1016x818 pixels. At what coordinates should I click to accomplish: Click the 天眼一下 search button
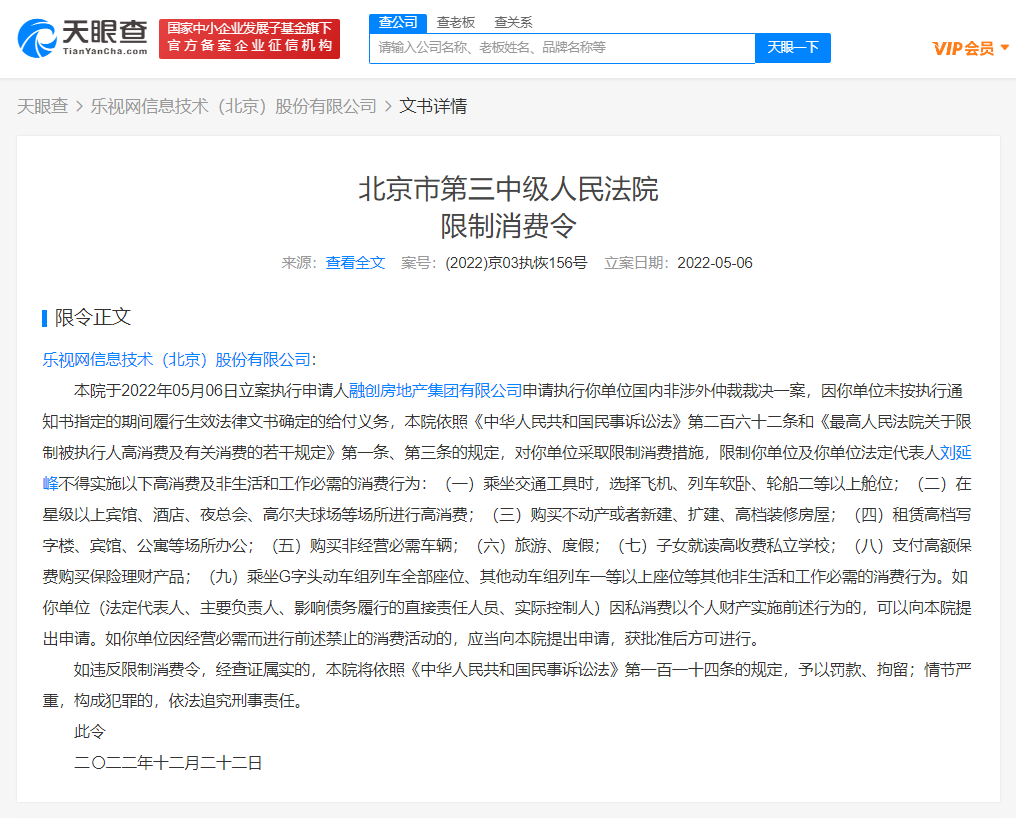click(x=793, y=48)
